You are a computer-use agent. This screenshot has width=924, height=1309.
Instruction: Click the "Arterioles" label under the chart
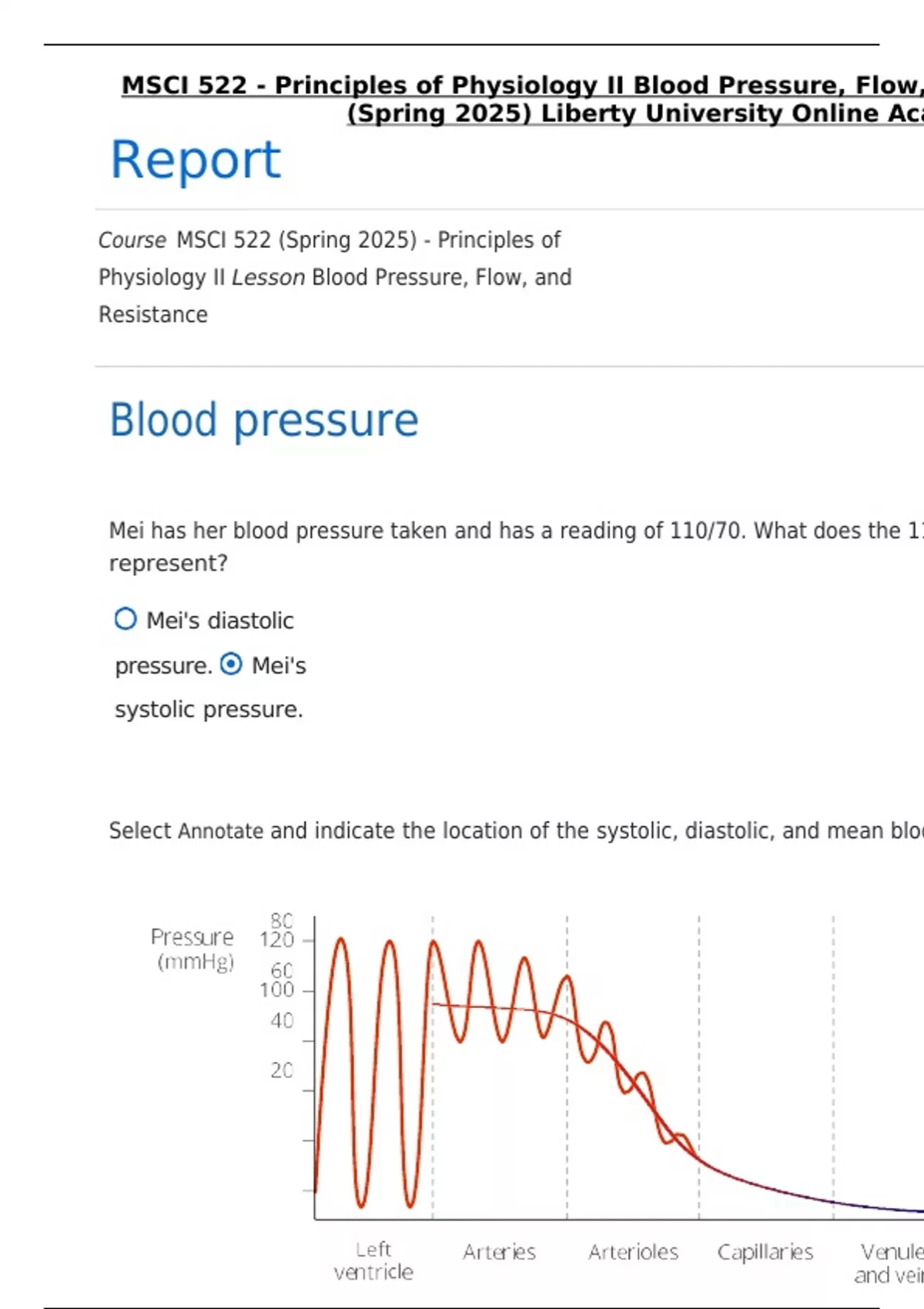point(633,1252)
